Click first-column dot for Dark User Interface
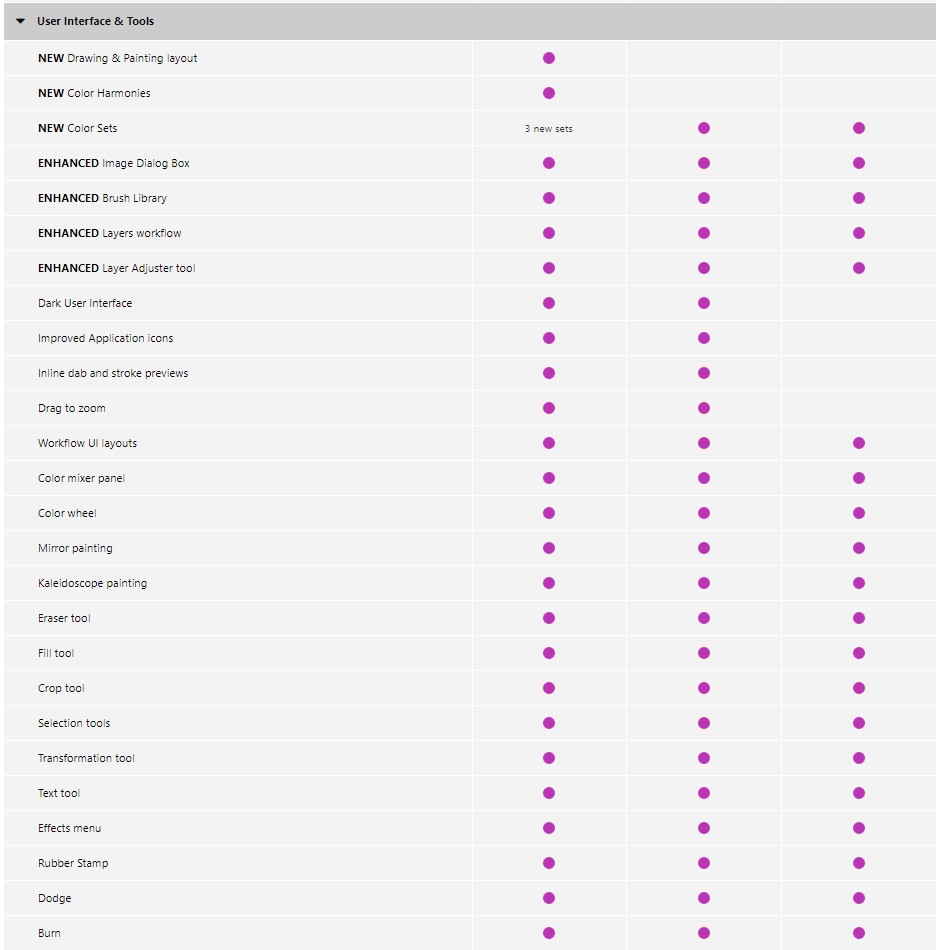Viewport: 941px width, 950px height. coord(549,303)
